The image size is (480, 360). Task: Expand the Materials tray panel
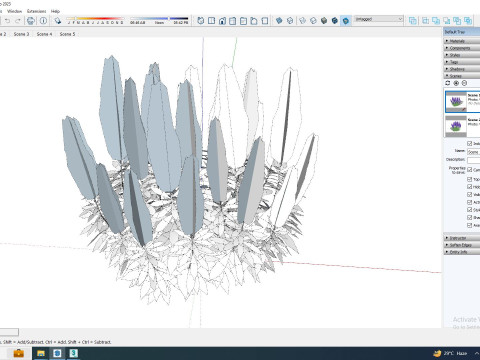click(x=462, y=41)
